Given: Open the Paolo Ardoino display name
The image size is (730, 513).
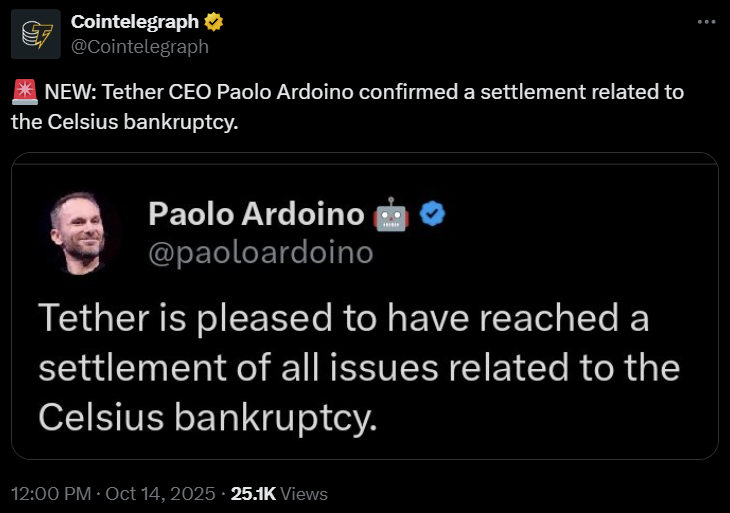Looking at the screenshot, I should 255,213.
